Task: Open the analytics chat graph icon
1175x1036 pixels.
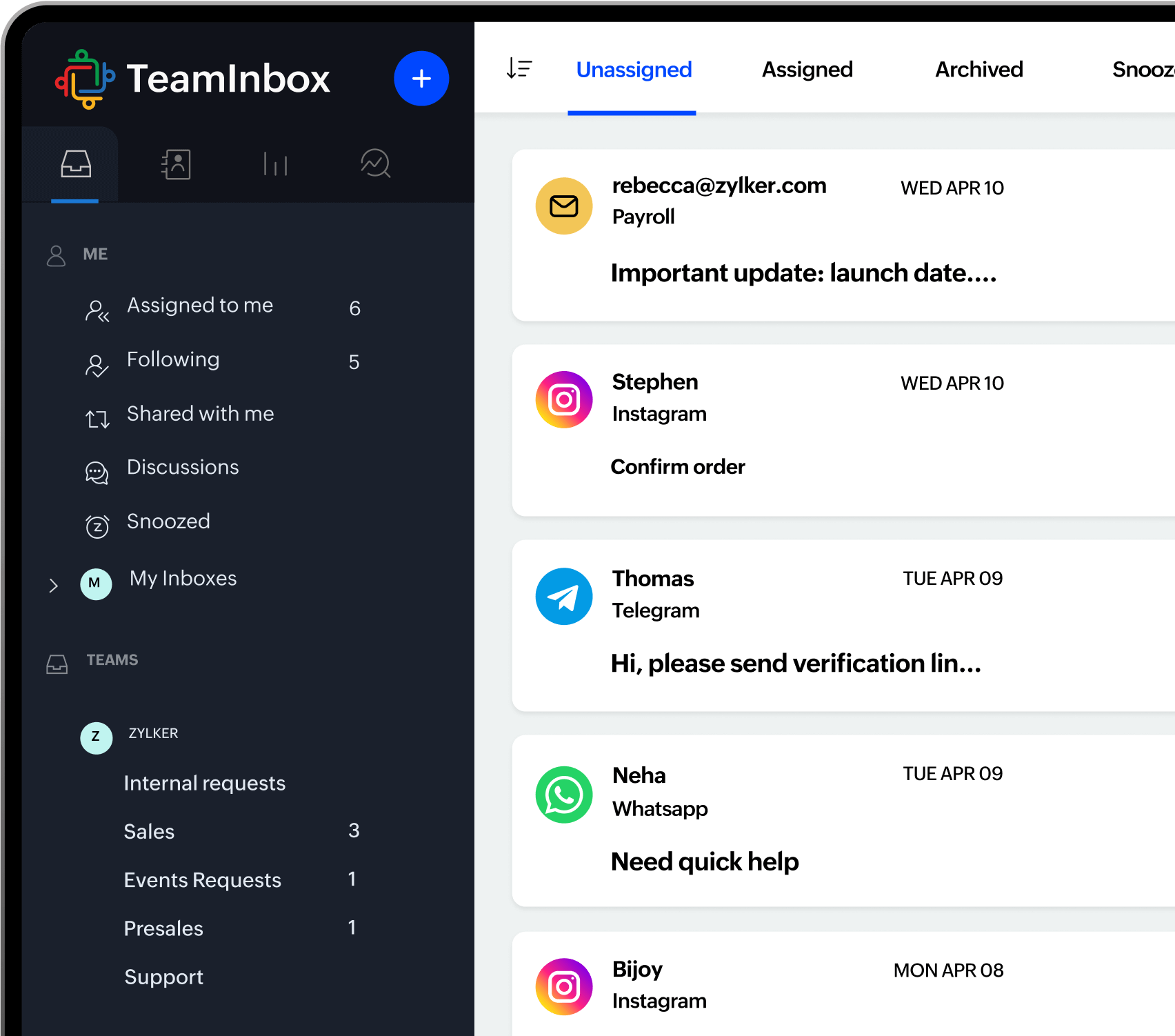Action: coord(376,164)
